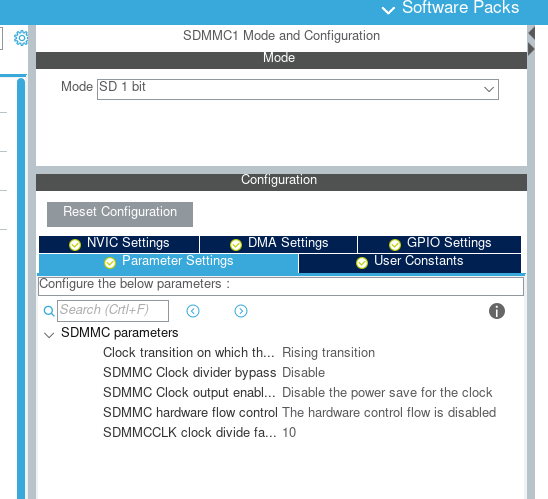Open the User Constants tab
The height and width of the screenshot is (499, 548).
410,263
